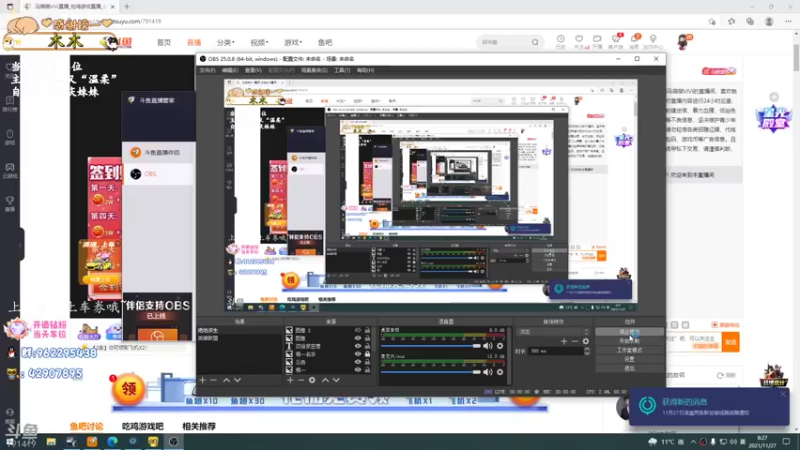Open transition properties gear icon
Screen dimensions: 800x450
pyautogui.click(x=586, y=341)
